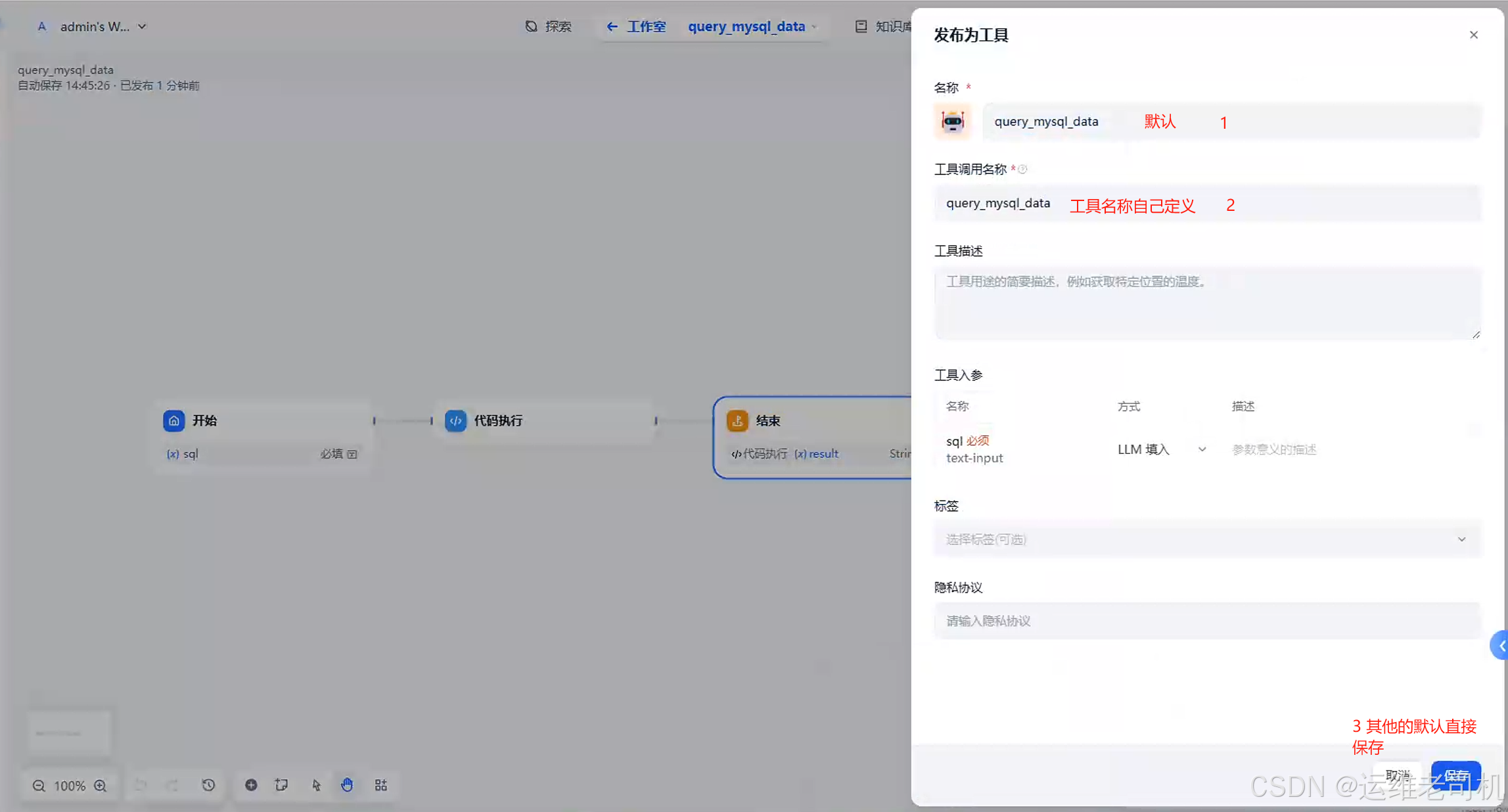Expand the 选择标签 tag dropdown
The image size is (1508, 812).
(x=1206, y=539)
